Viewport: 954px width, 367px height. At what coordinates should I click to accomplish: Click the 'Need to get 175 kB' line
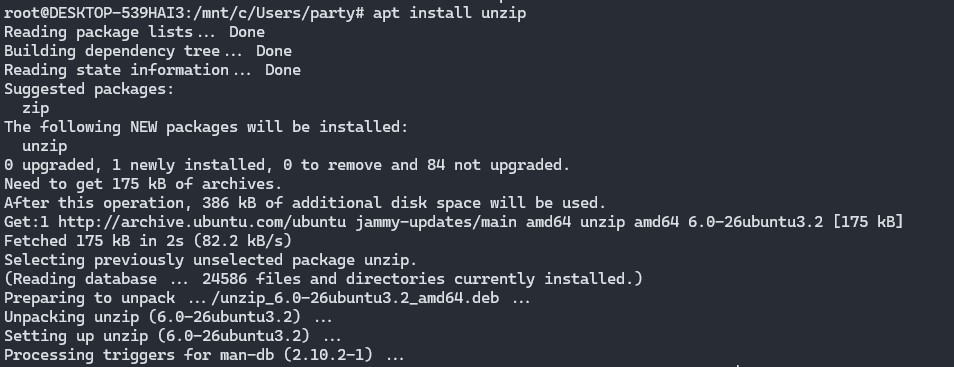point(143,184)
